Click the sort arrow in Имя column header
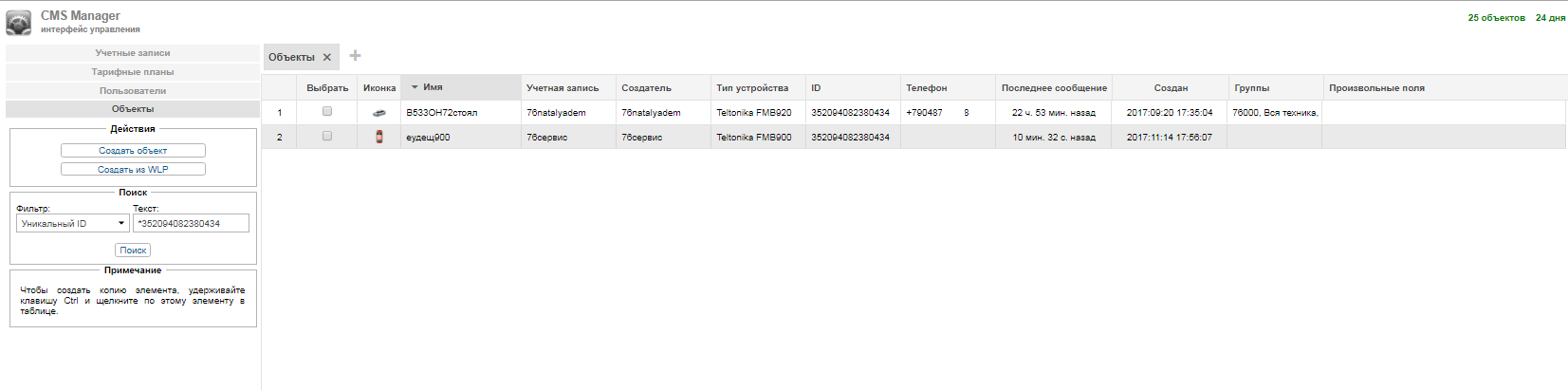Viewport: 1568px width, 390px height. [x=415, y=87]
